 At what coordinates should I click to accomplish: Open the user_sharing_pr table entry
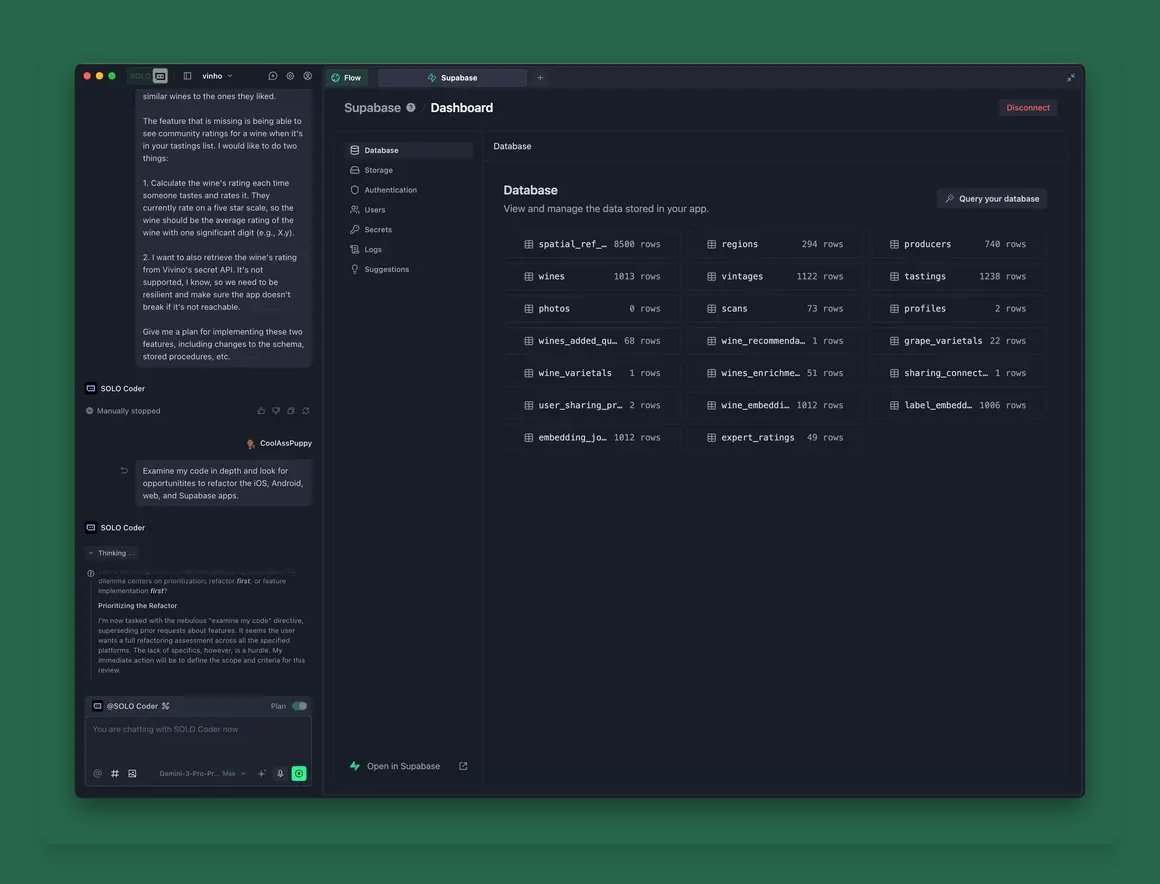coord(592,405)
